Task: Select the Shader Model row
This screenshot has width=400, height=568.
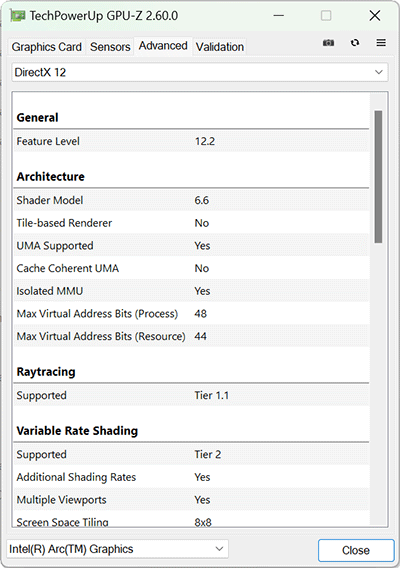Action: [x=191, y=200]
